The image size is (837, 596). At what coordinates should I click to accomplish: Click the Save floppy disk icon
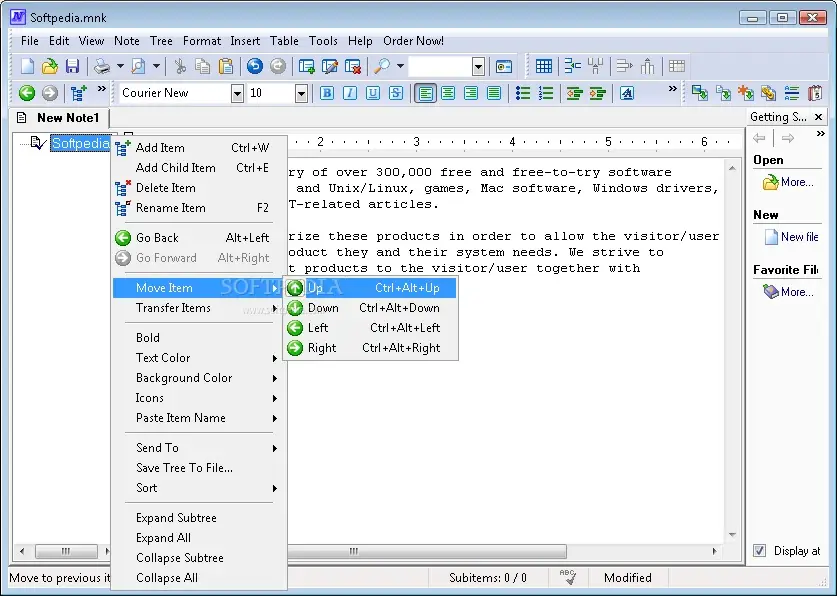point(72,66)
